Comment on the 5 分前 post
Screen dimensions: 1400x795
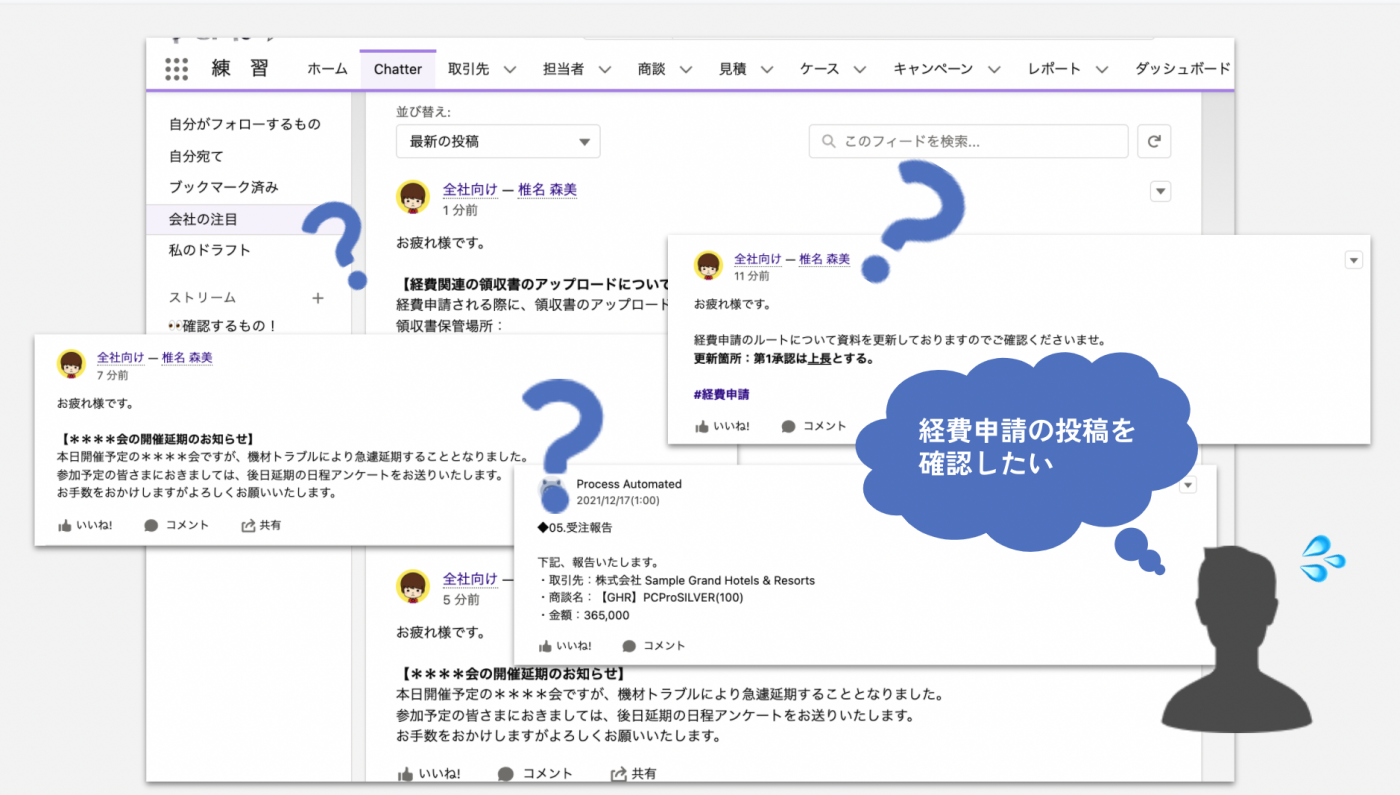[x=535, y=773]
